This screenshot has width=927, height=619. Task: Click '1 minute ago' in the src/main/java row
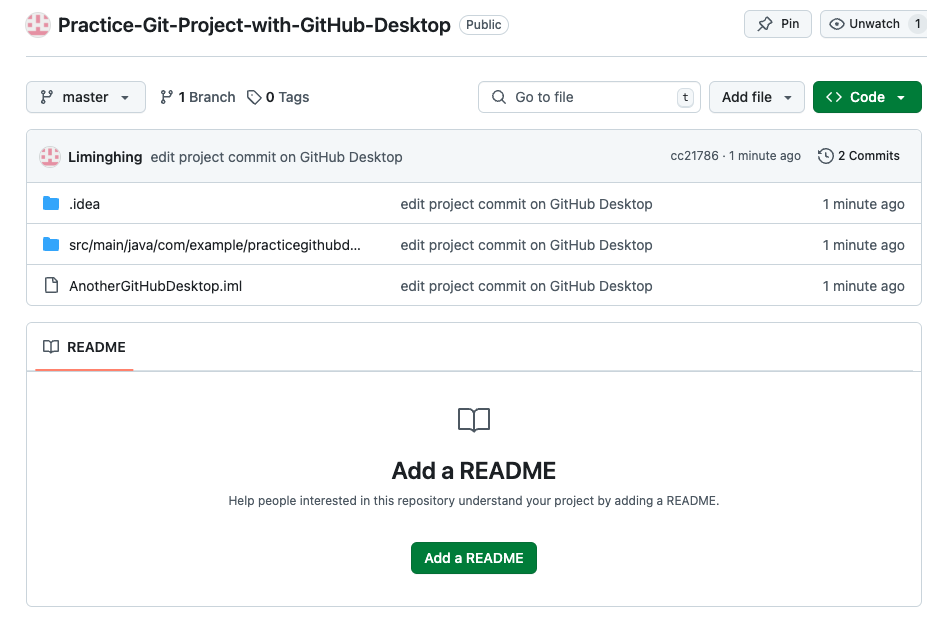tap(863, 245)
